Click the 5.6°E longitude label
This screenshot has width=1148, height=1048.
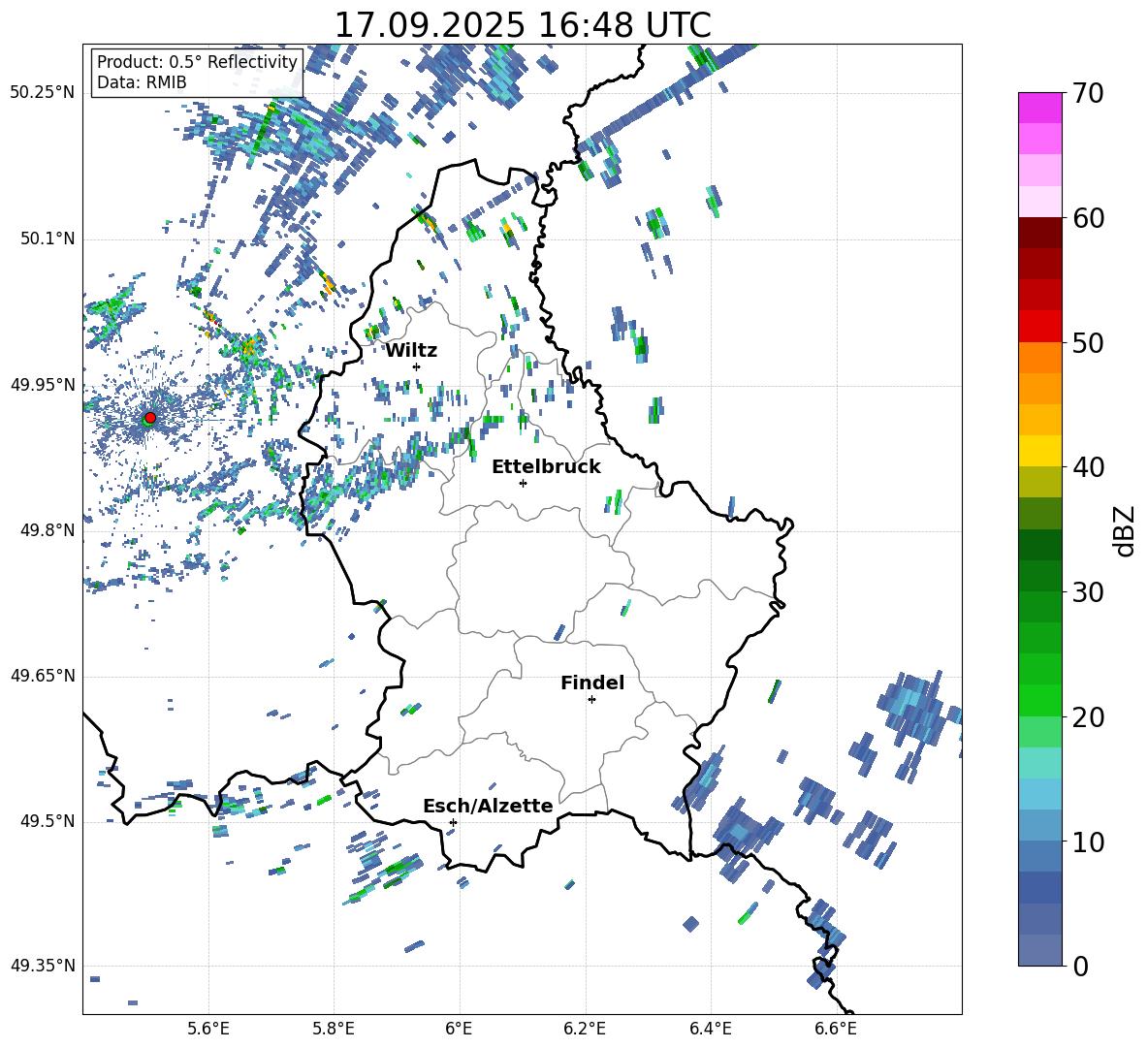[x=208, y=1029]
